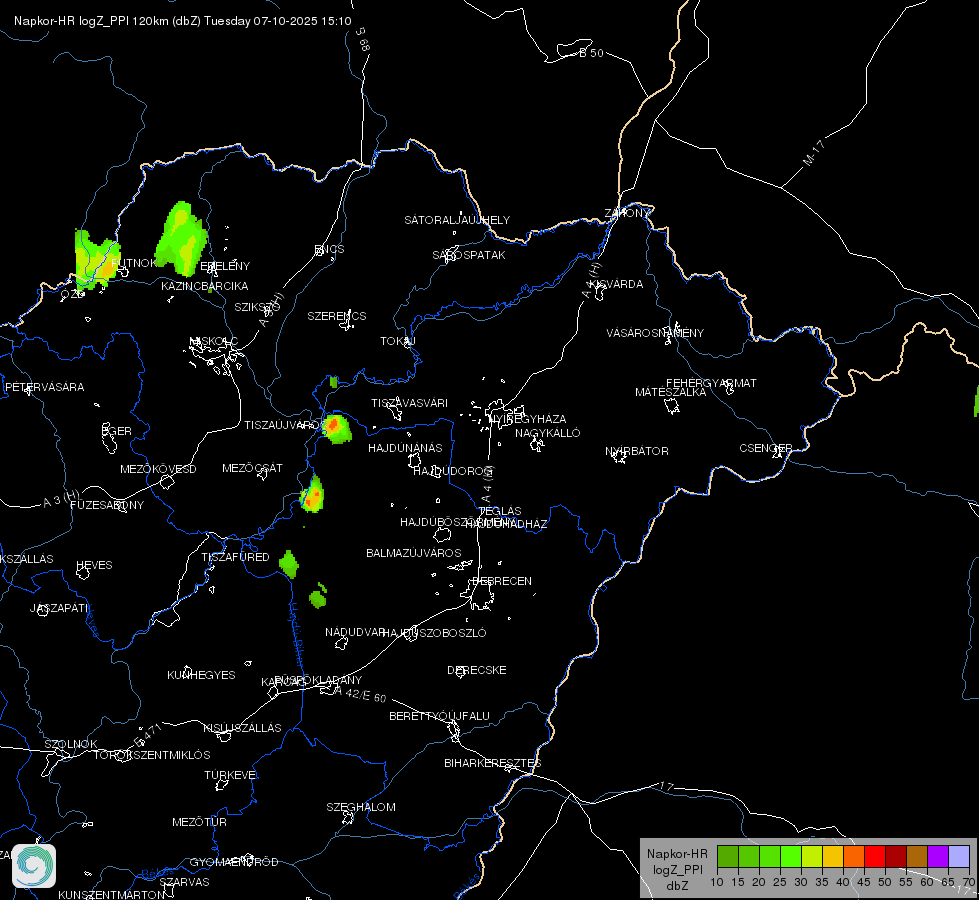The height and width of the screenshot is (900, 979).
Task: Click the VÁSÁROSNAMÉNY city label
Action: tap(655, 333)
